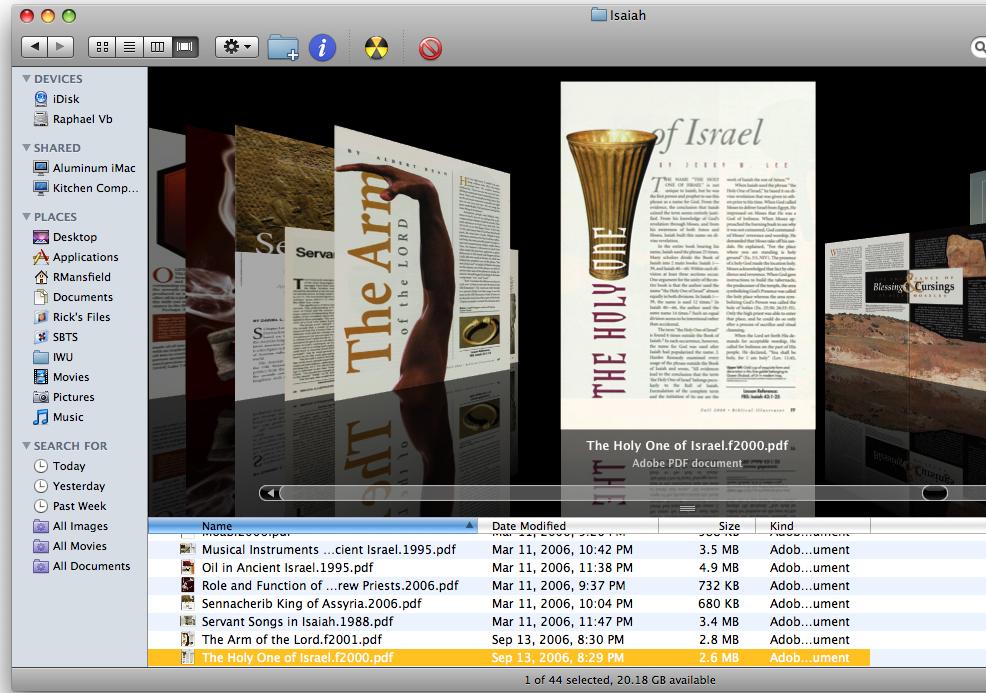Select Past Week saved search
Image resolution: width=986 pixels, height=693 pixels.
(79, 506)
